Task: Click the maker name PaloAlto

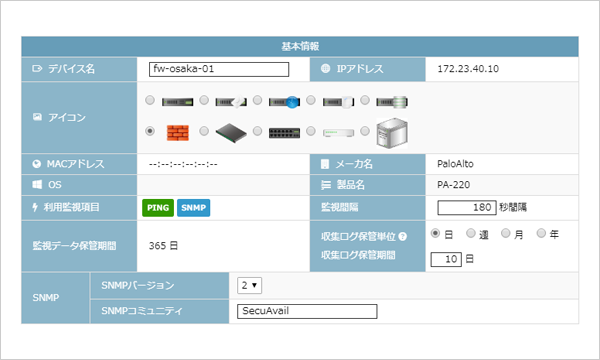Action: click(455, 164)
